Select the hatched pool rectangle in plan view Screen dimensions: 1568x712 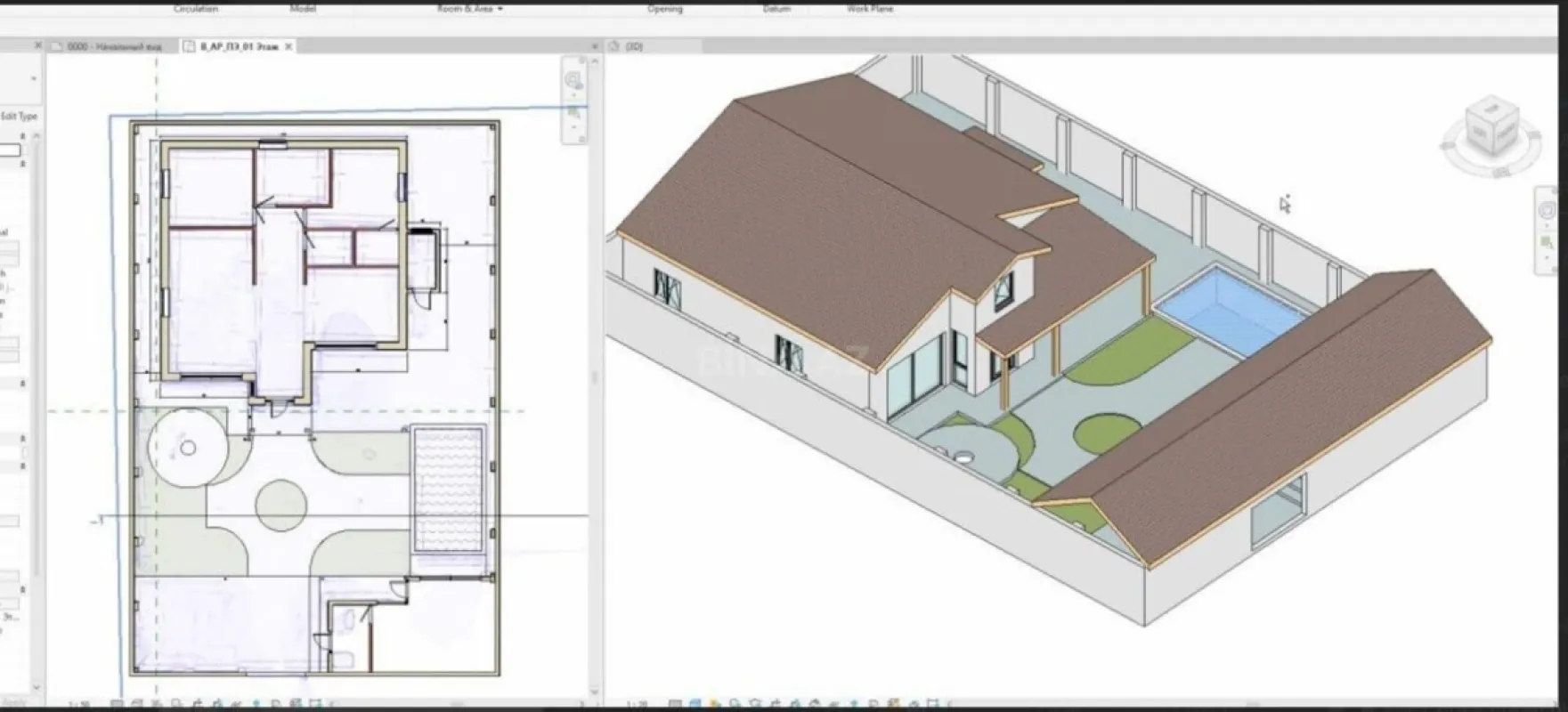449,489
